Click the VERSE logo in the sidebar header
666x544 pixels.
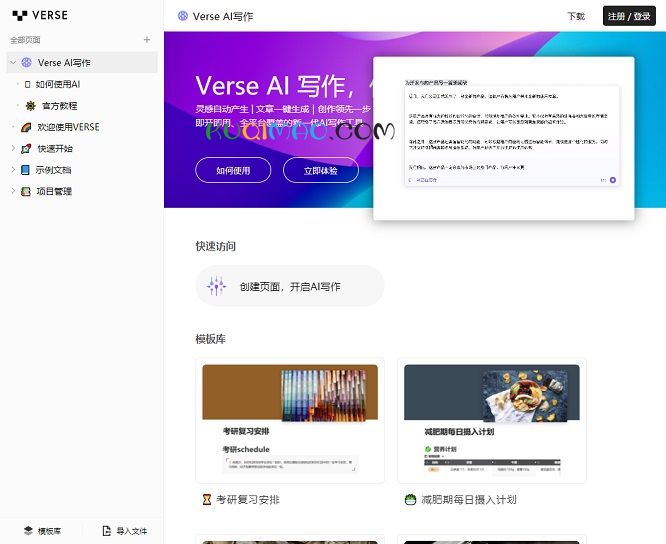tap(40, 15)
